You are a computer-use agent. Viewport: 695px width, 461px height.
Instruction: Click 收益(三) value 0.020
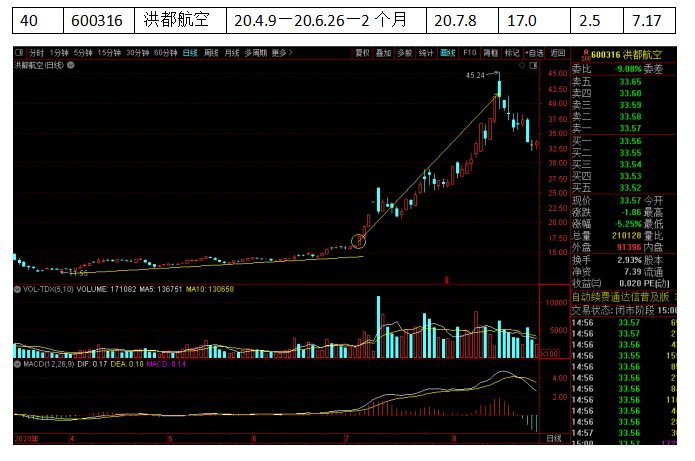[x=630, y=283]
